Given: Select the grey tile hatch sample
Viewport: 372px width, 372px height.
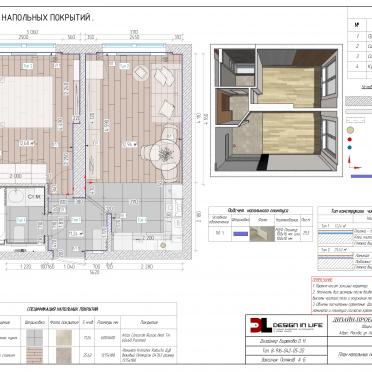Looking at the screenshot, I should [34, 338].
